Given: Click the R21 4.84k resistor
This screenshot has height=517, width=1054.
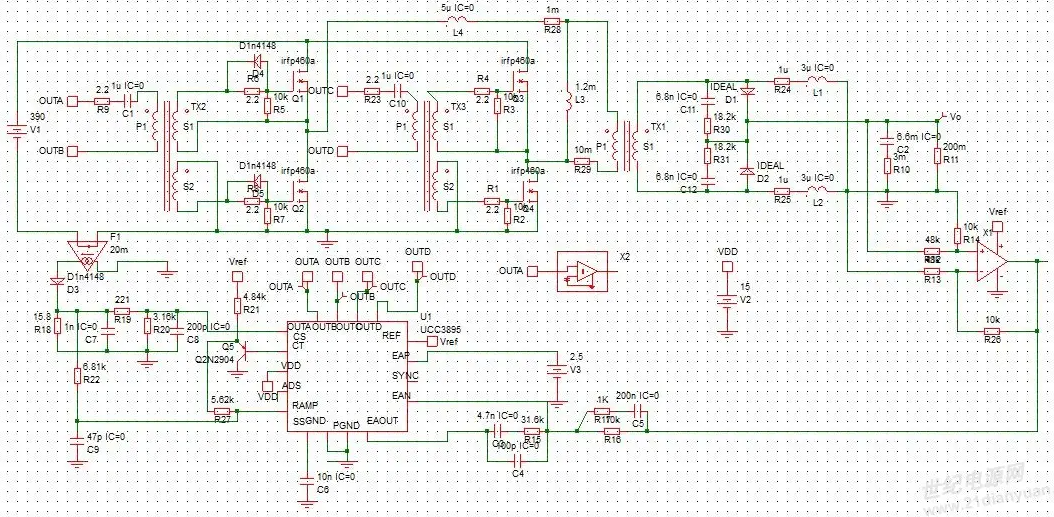Looking at the screenshot, I should tap(237, 307).
